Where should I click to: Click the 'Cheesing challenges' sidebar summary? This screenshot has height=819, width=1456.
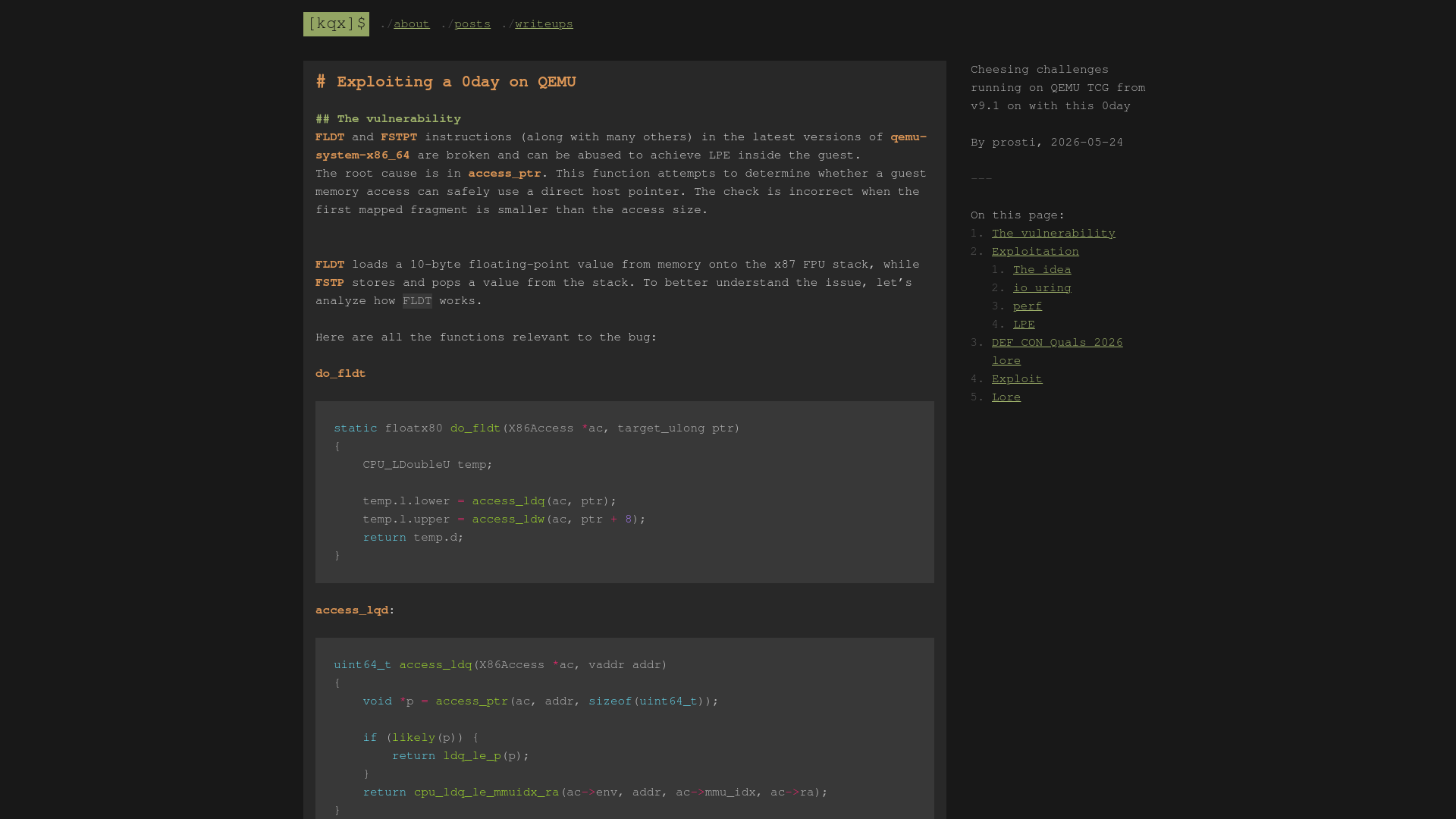[1058, 88]
